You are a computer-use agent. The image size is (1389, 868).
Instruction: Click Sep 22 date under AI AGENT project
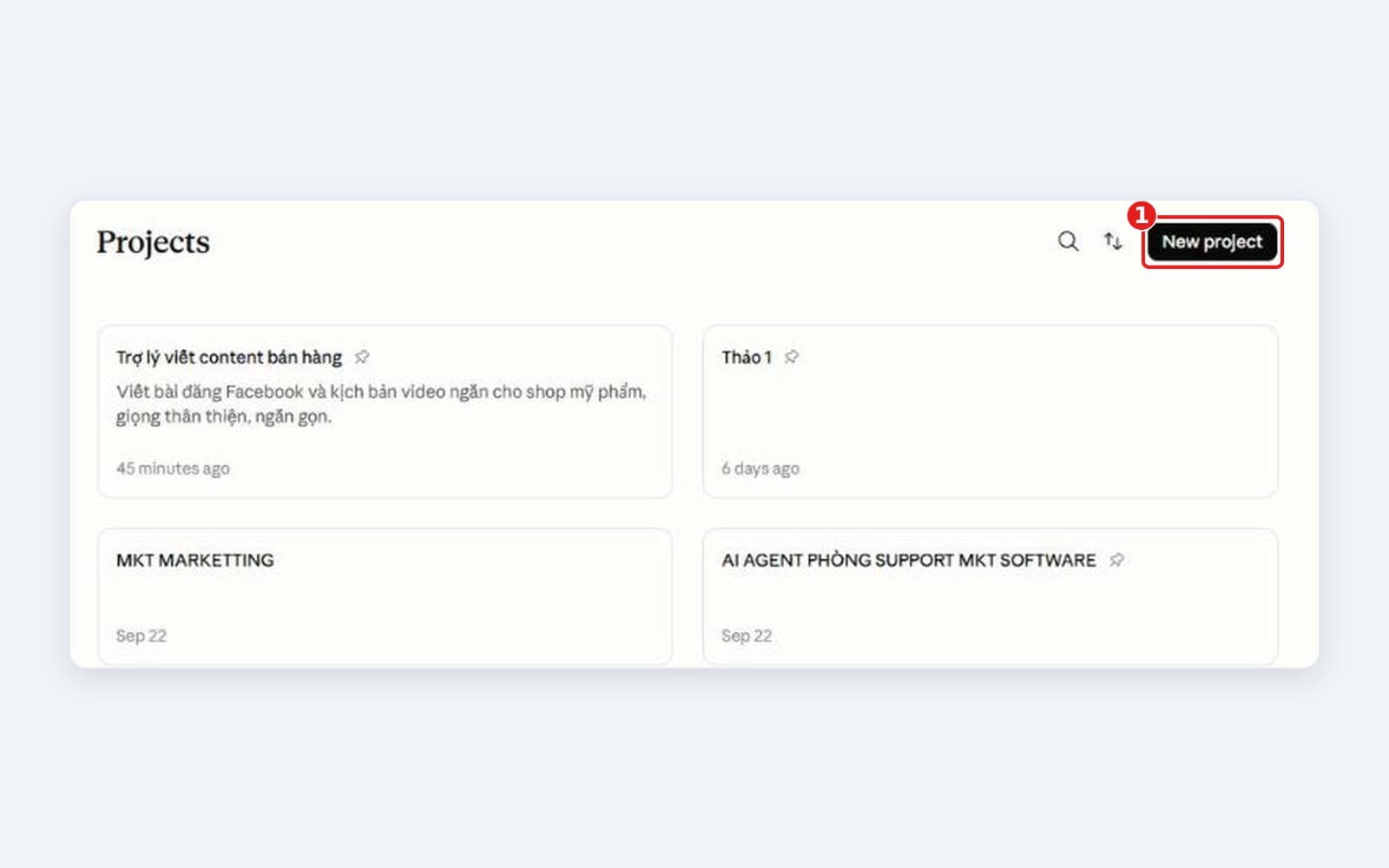pyautogui.click(x=747, y=635)
